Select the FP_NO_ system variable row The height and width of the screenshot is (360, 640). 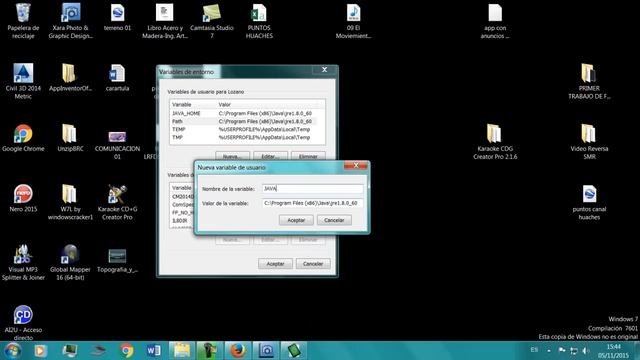click(x=182, y=213)
